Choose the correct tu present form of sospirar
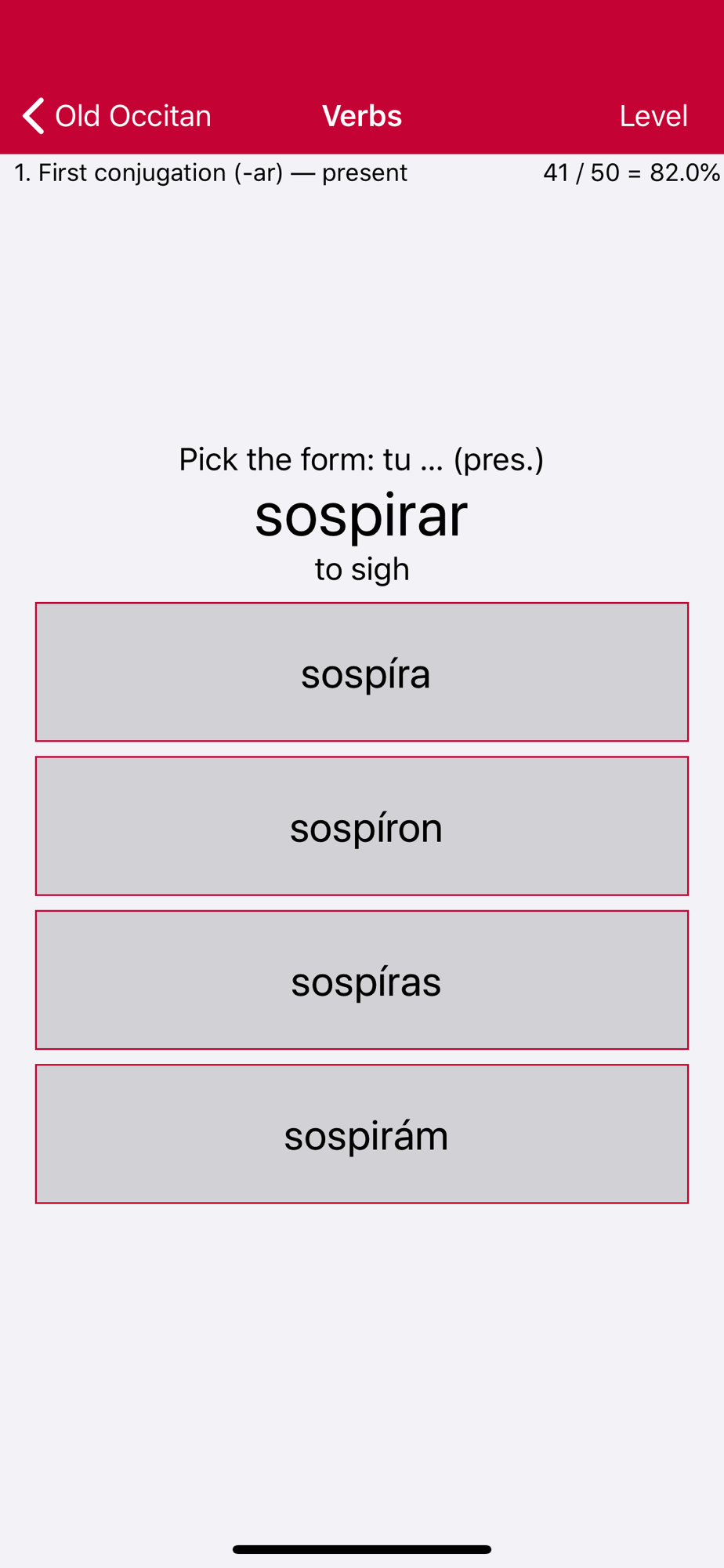The width and height of the screenshot is (724, 1568). click(x=362, y=980)
